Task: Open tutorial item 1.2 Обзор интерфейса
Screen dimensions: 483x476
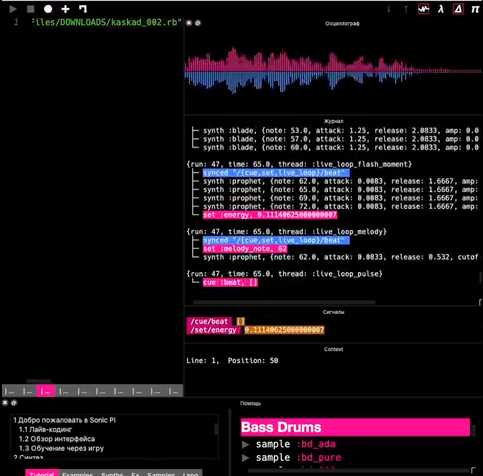Action: (x=57, y=439)
